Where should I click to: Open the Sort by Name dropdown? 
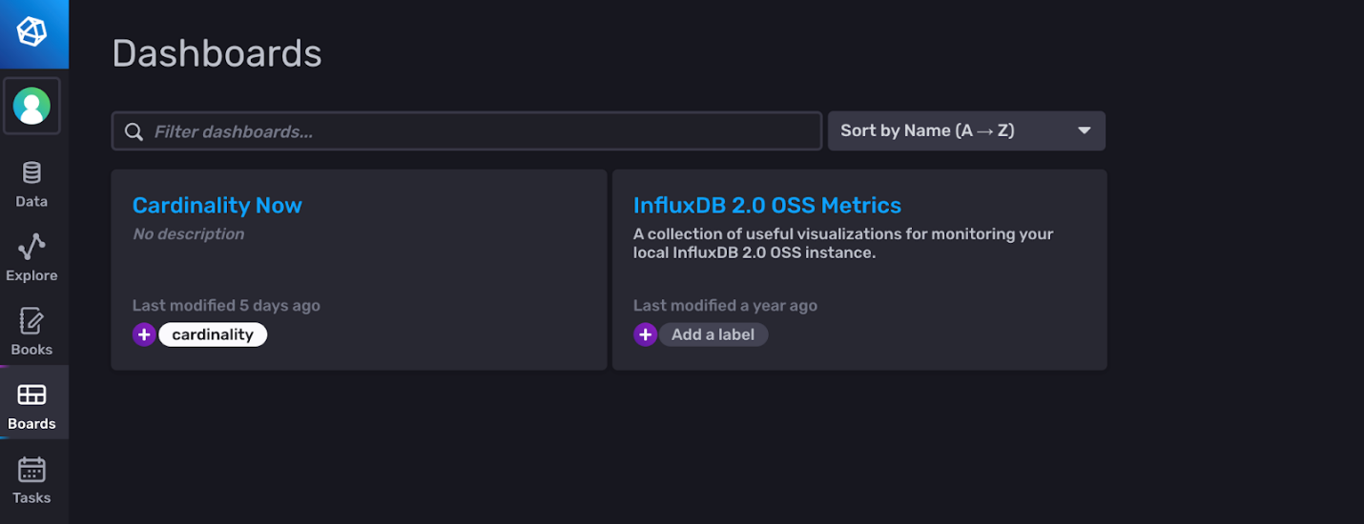tap(966, 131)
